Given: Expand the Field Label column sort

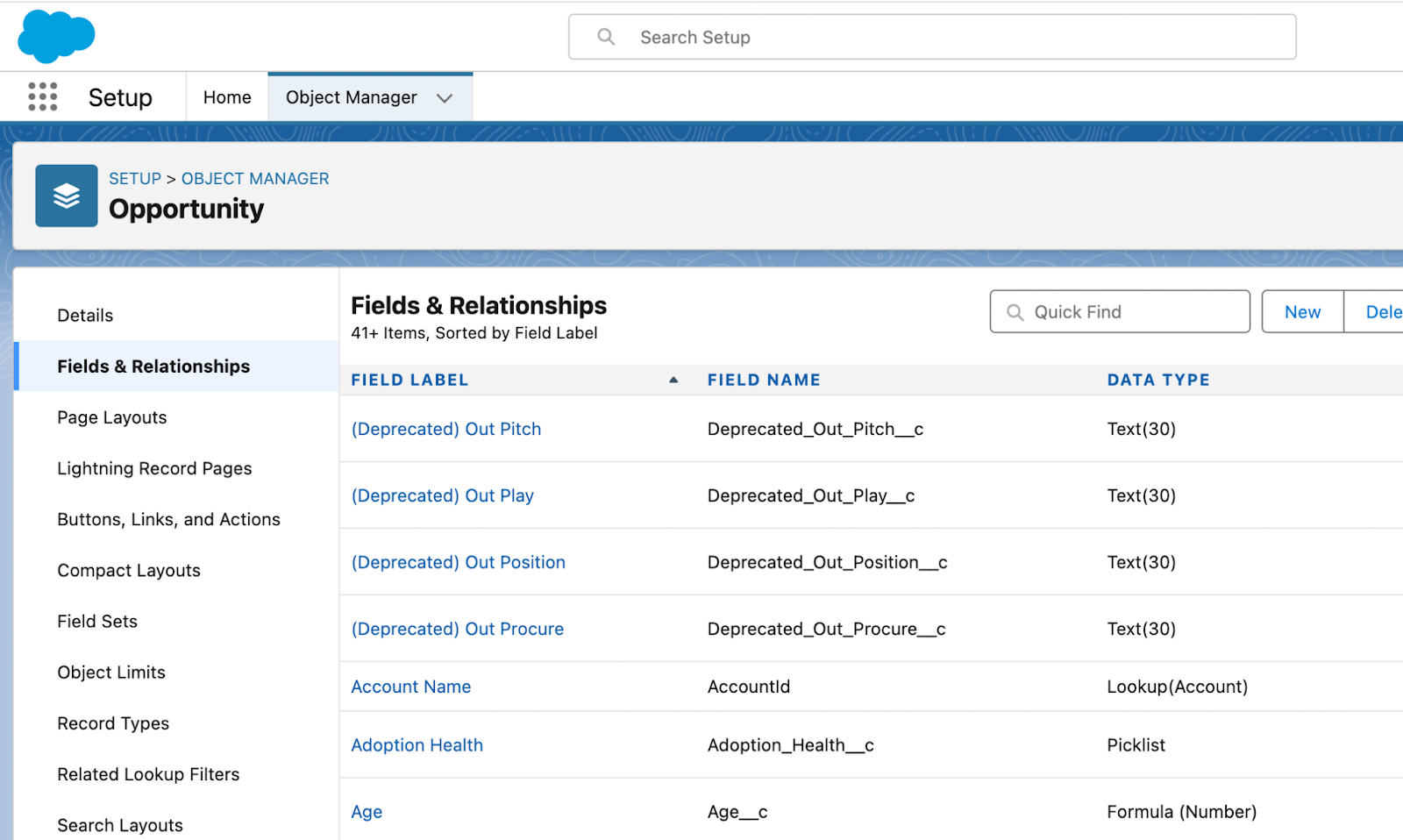Looking at the screenshot, I should tap(673, 379).
